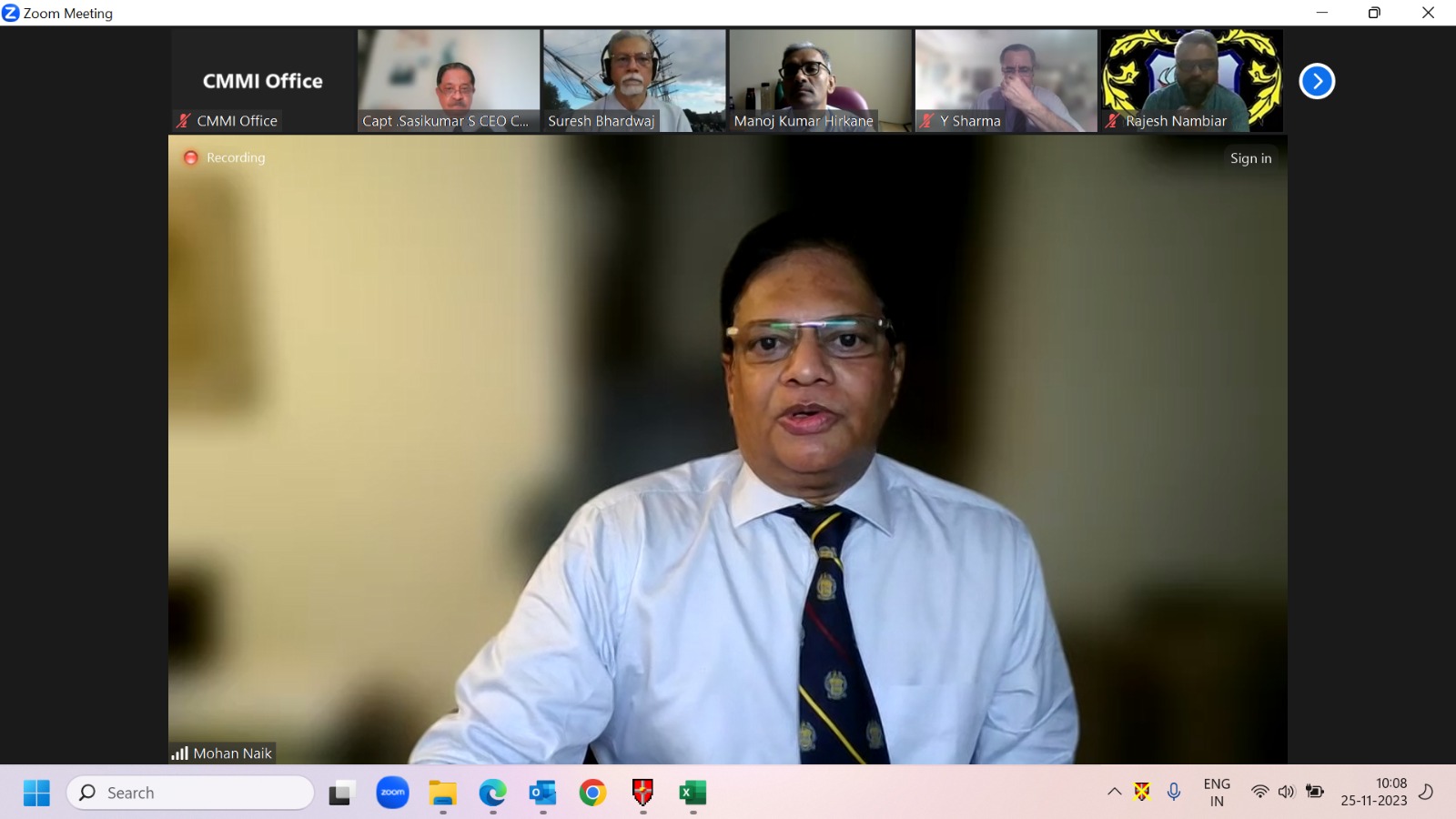Expand the hidden system tray icons chevron
Screen dimensions: 1456x819
click(1114, 792)
